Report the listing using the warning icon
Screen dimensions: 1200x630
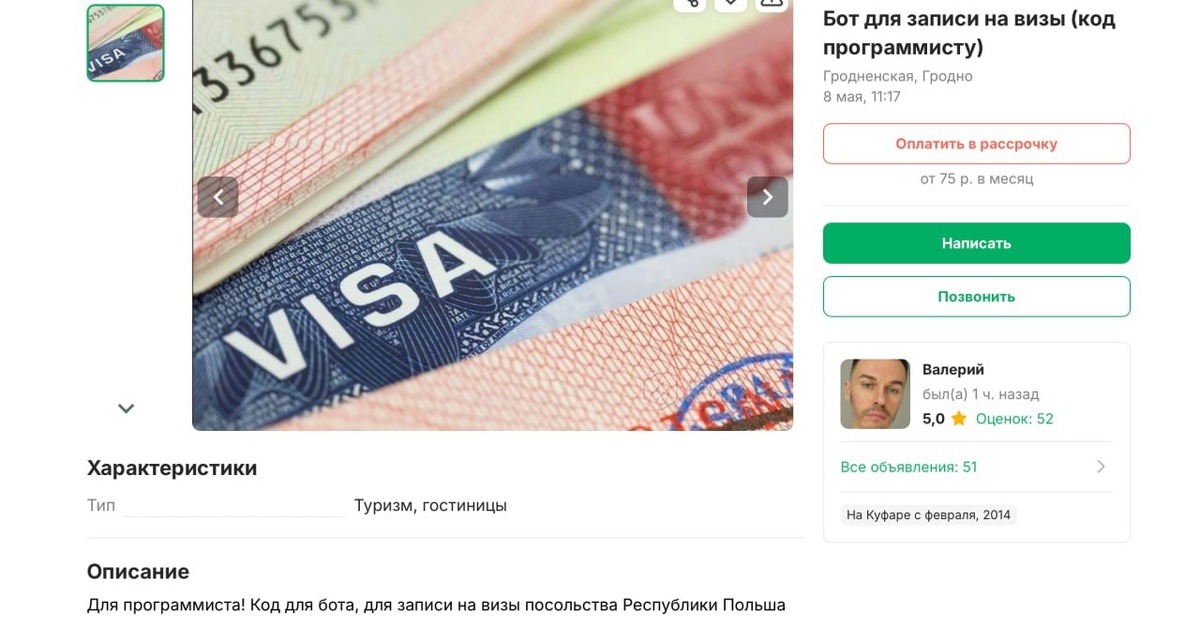[772, 3]
